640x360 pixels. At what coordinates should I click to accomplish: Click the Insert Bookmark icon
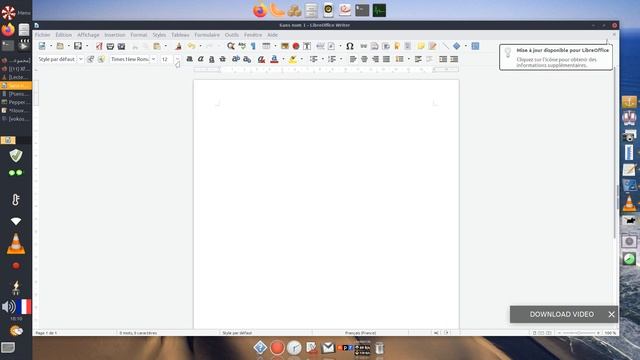tap(397, 46)
